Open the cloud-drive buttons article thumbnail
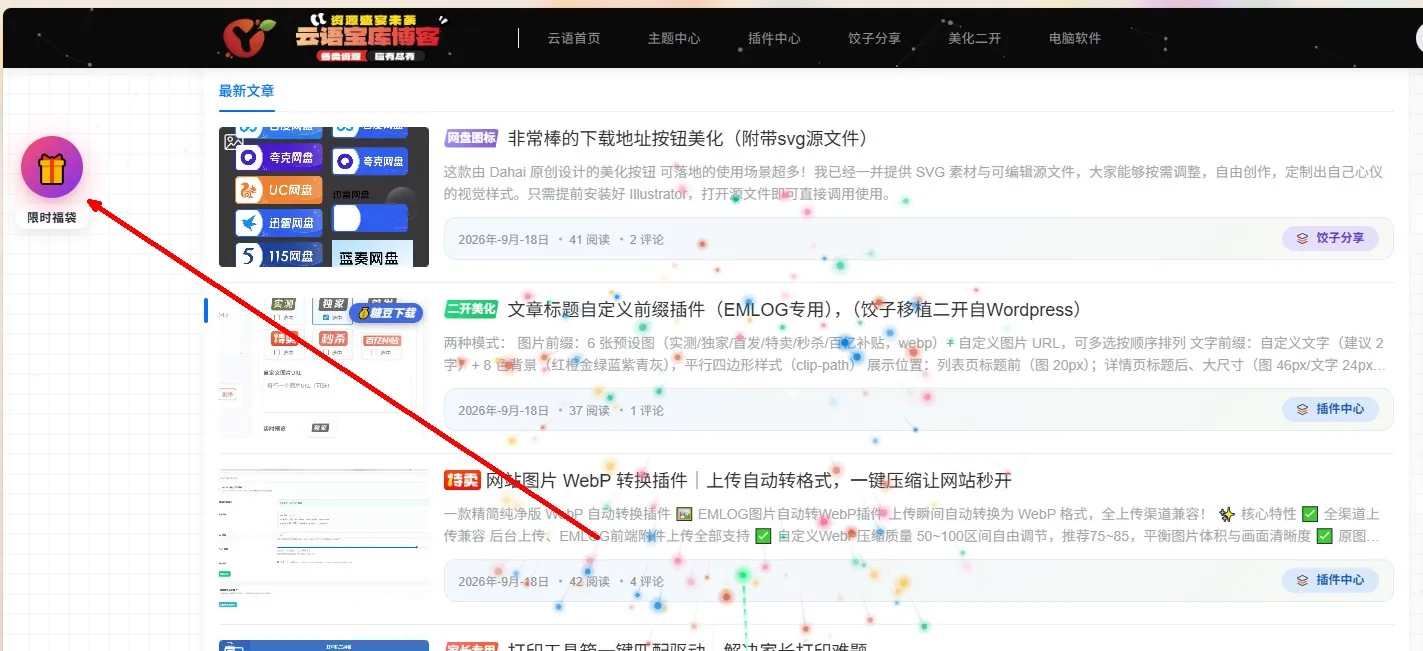 tap(324, 197)
